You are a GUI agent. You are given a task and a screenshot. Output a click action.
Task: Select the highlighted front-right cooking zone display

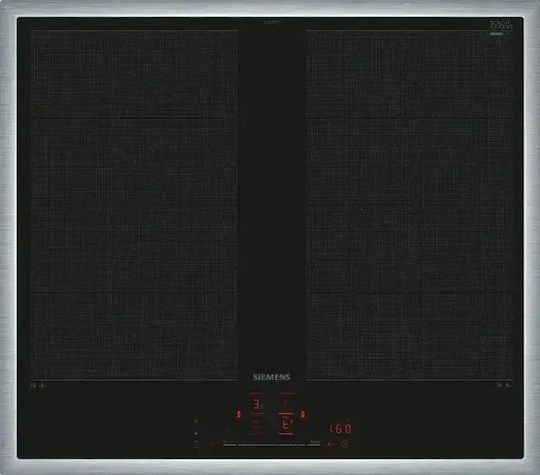286,424
